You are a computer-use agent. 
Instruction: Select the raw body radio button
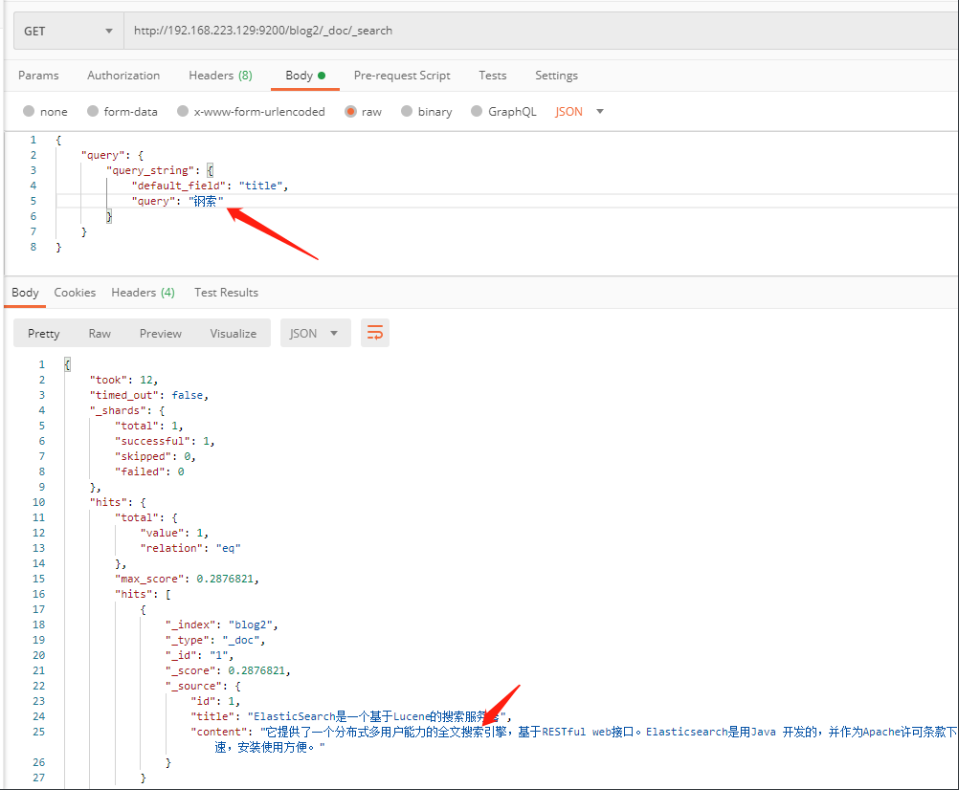350,111
